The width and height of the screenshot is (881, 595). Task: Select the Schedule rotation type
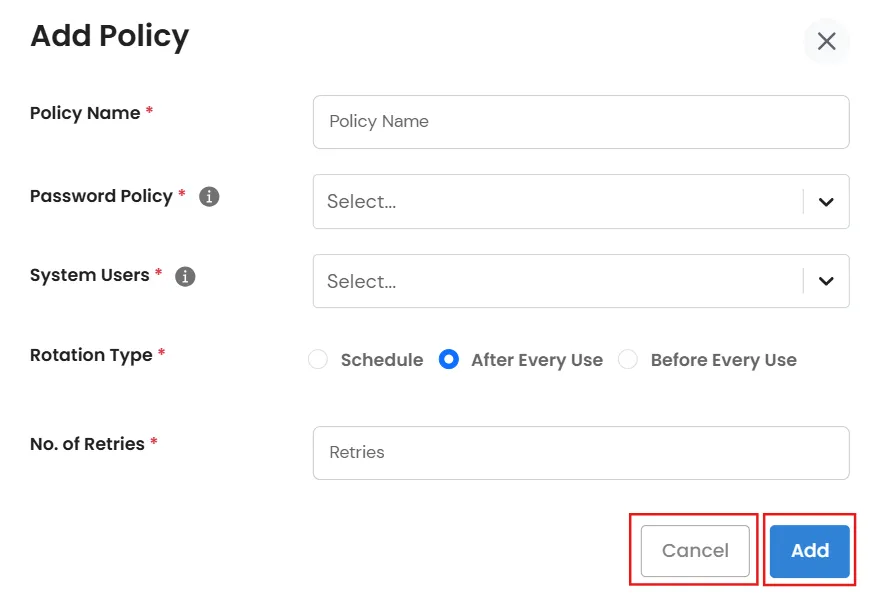point(318,360)
